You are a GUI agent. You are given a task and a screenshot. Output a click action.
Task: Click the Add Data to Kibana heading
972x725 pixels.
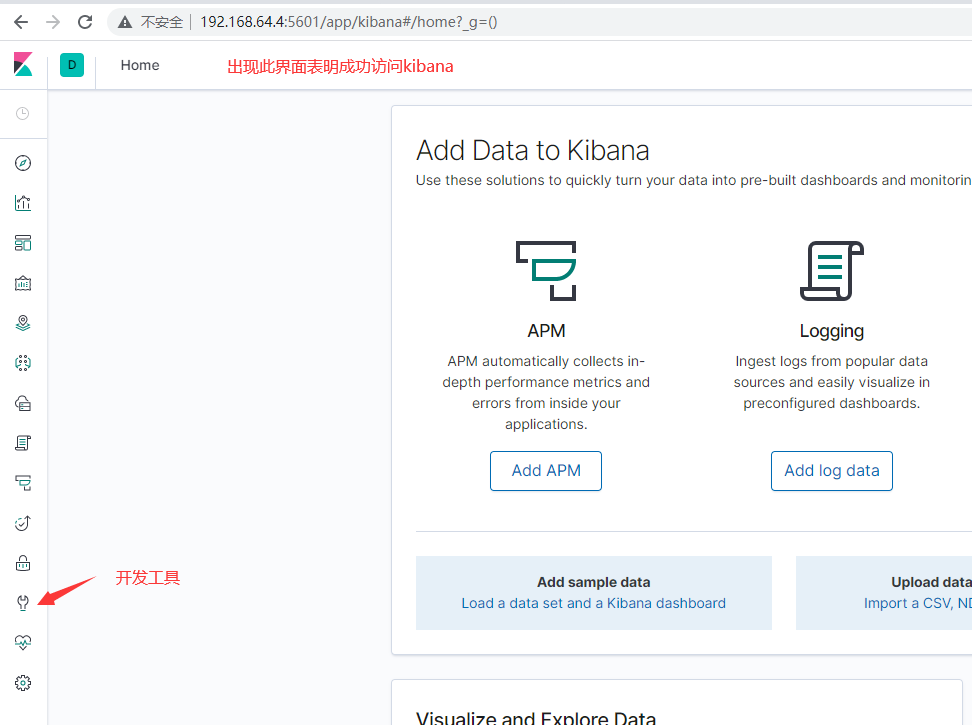532,151
